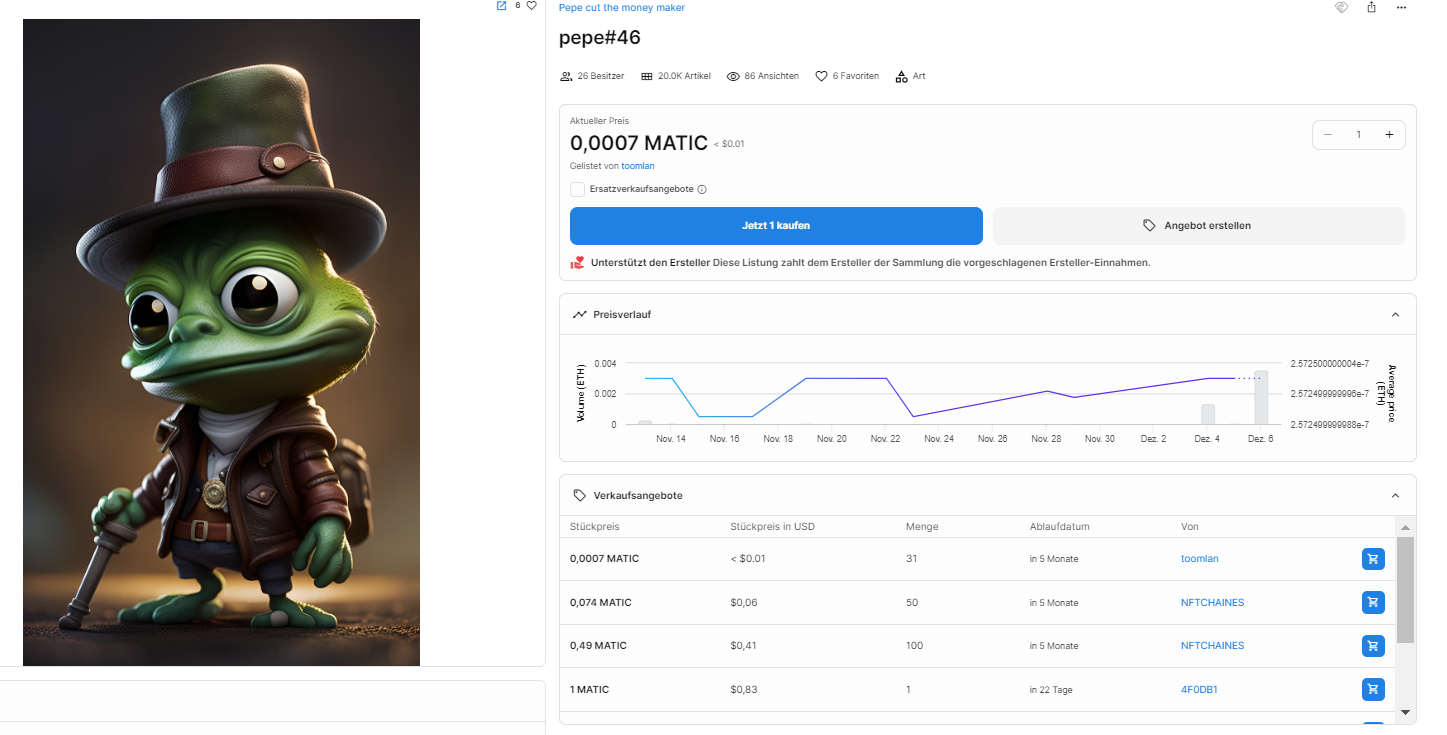The image size is (1447, 735).
Task: Click the share icon at top right
Action: 1371,7
